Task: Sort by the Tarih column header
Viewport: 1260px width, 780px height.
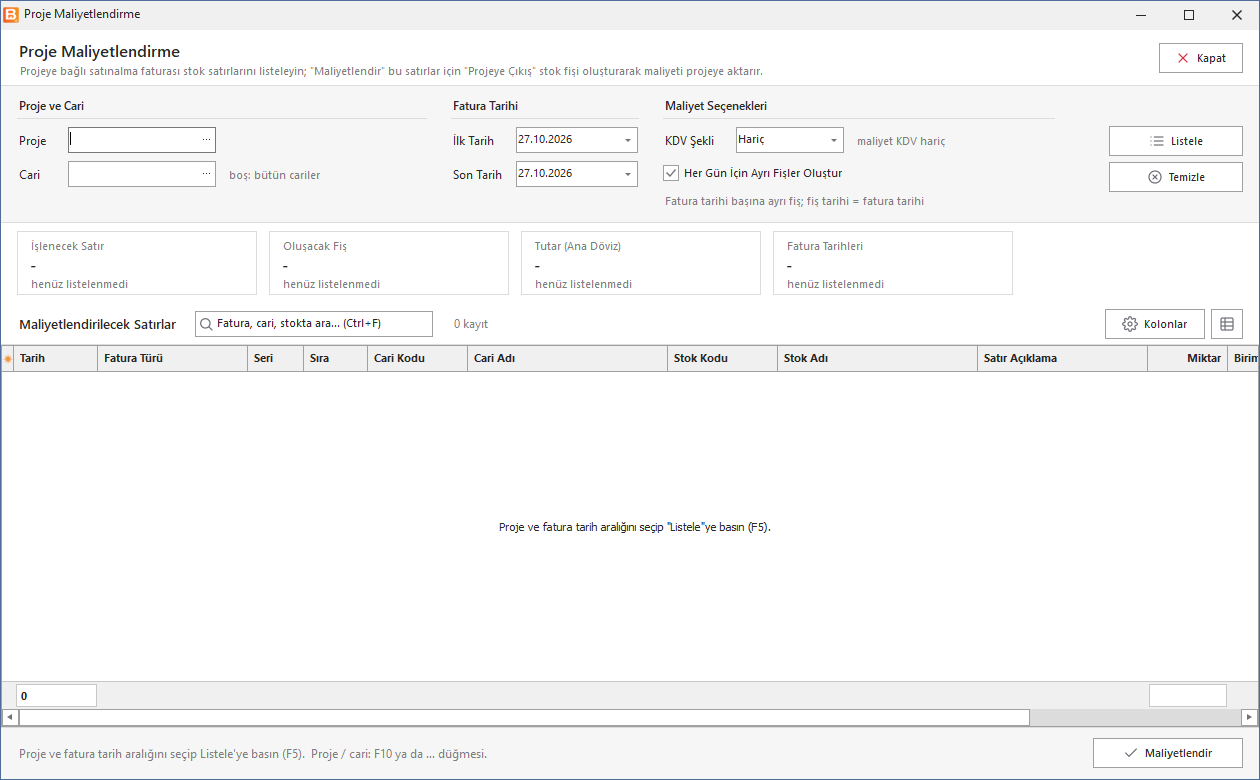Action: (x=56, y=358)
